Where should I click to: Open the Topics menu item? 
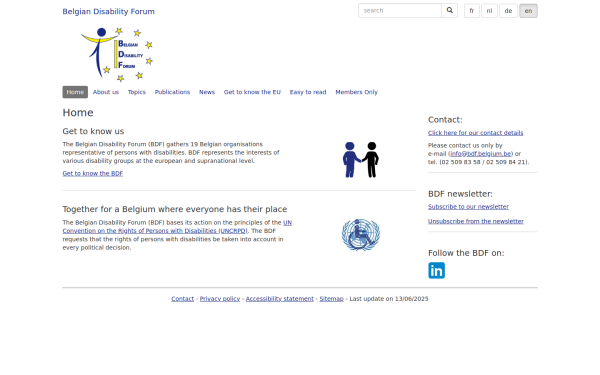click(x=137, y=92)
